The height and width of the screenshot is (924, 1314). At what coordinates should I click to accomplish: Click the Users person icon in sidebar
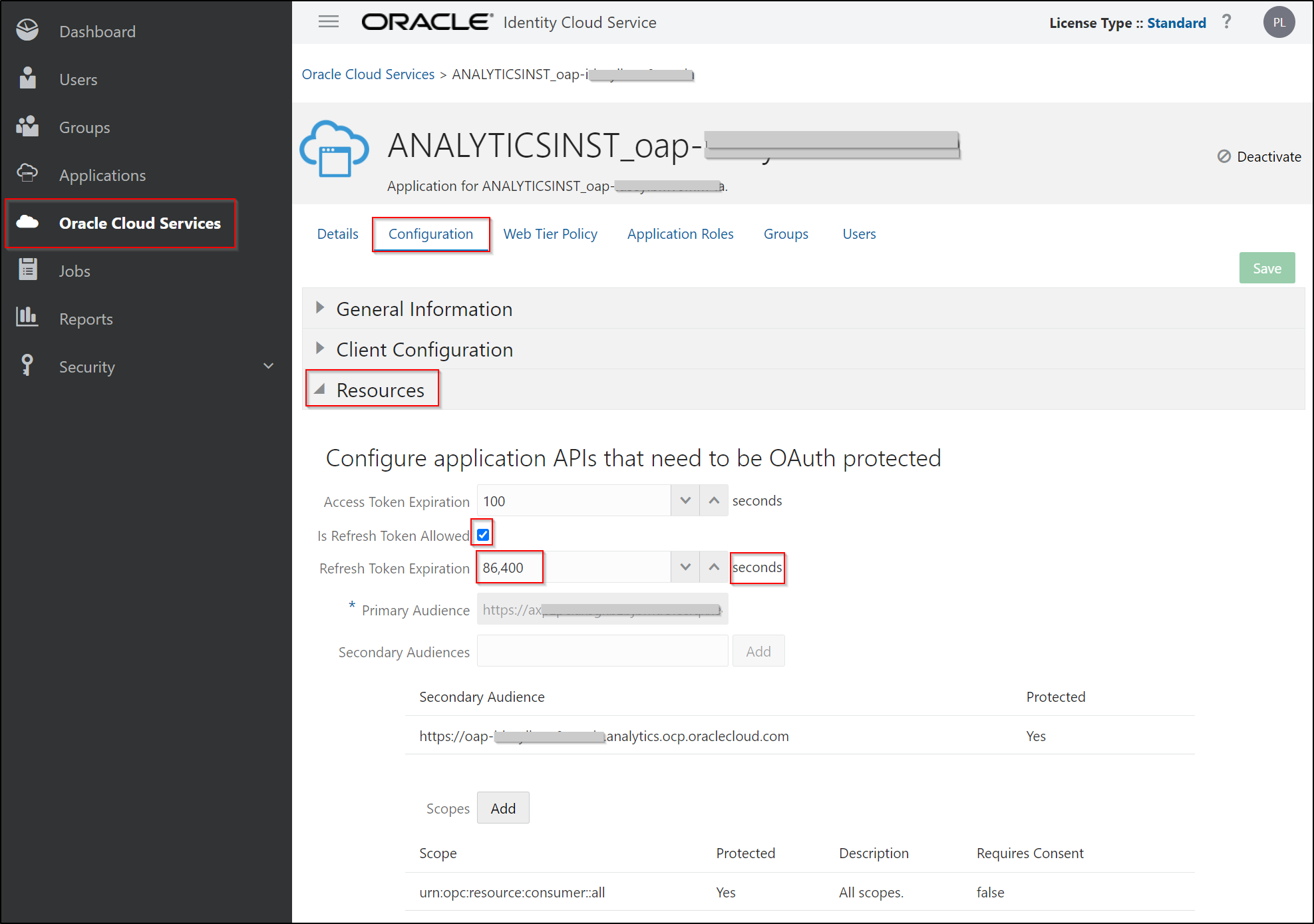pos(27,78)
